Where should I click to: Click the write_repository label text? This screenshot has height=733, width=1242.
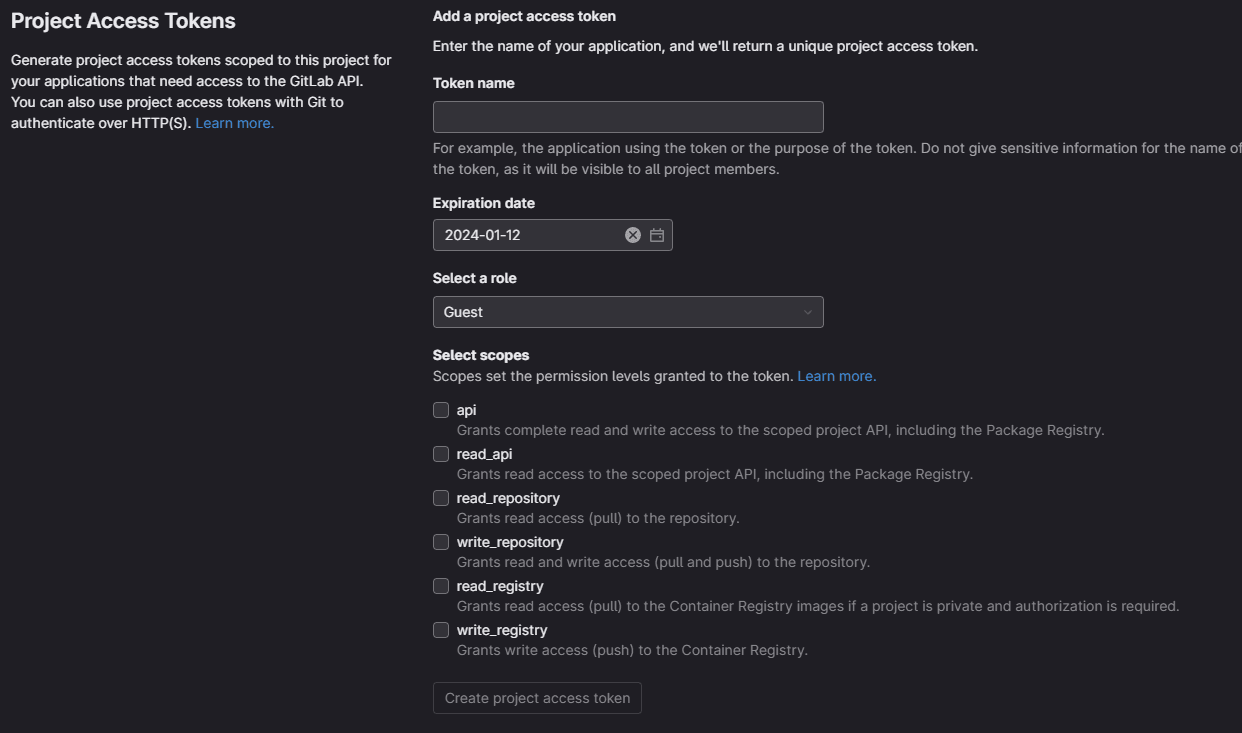coord(510,542)
